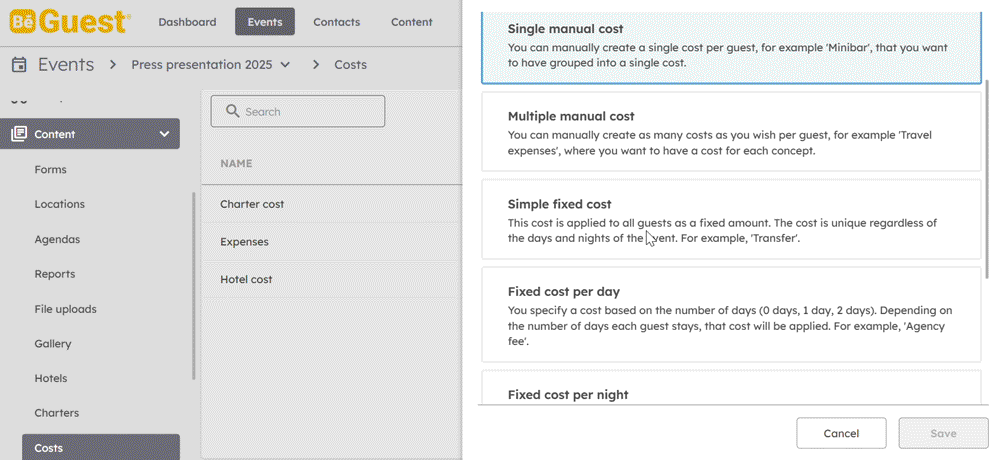Select the Expenses row
This screenshot has width=1000, height=460.
point(332,242)
